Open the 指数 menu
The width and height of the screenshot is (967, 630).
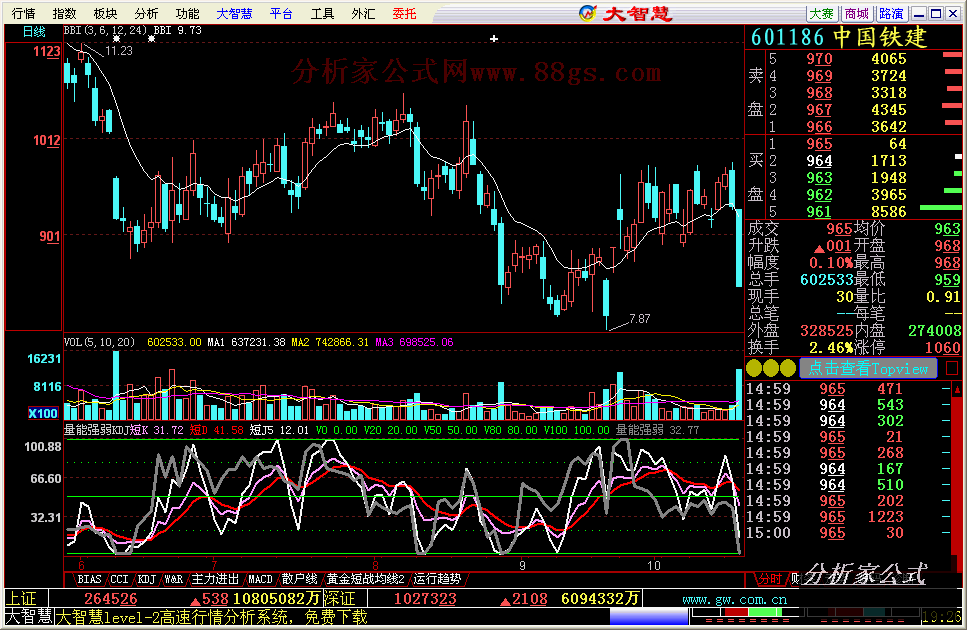(65, 13)
